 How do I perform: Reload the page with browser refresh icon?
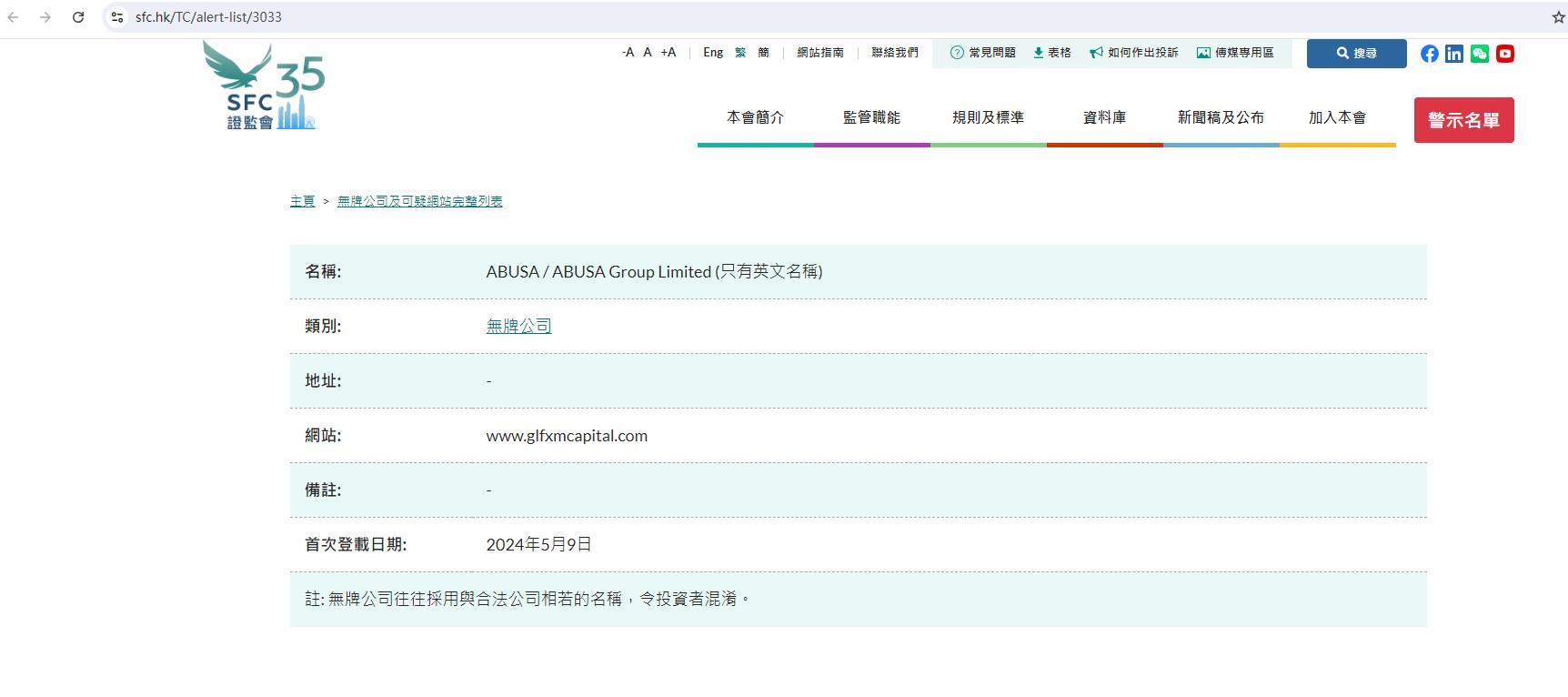click(x=78, y=17)
